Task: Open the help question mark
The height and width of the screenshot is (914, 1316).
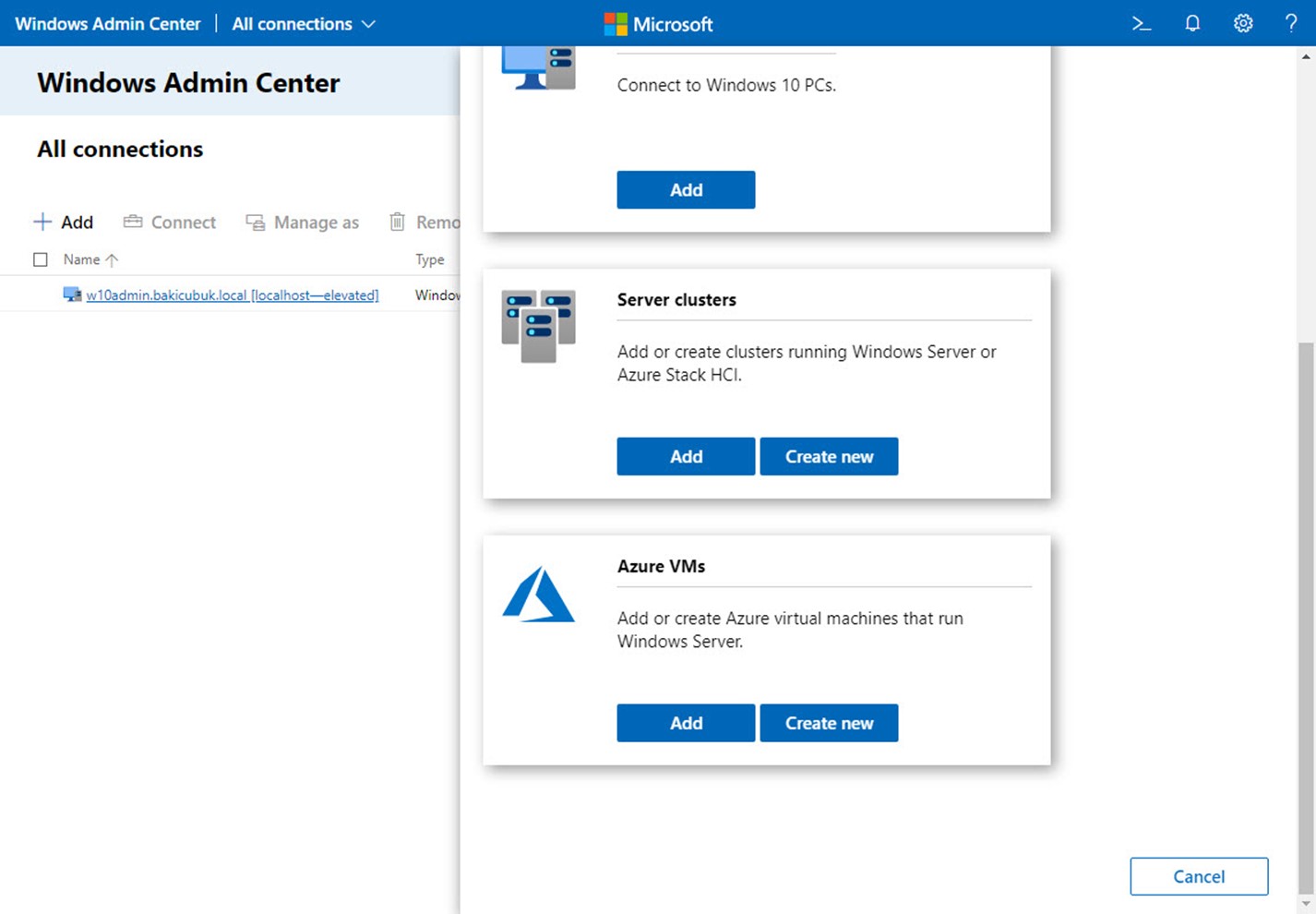Action: pyautogui.click(x=1291, y=24)
